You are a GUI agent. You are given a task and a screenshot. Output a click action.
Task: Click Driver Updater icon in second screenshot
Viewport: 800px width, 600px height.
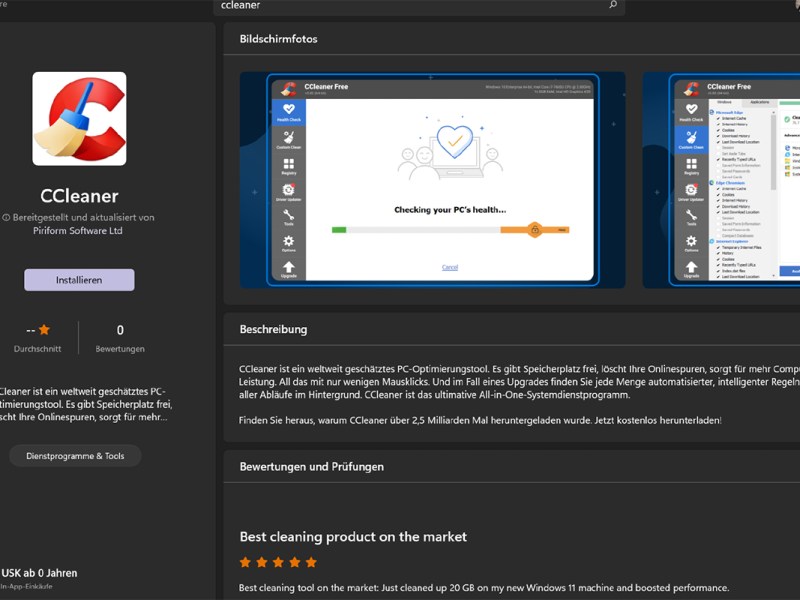click(x=691, y=192)
